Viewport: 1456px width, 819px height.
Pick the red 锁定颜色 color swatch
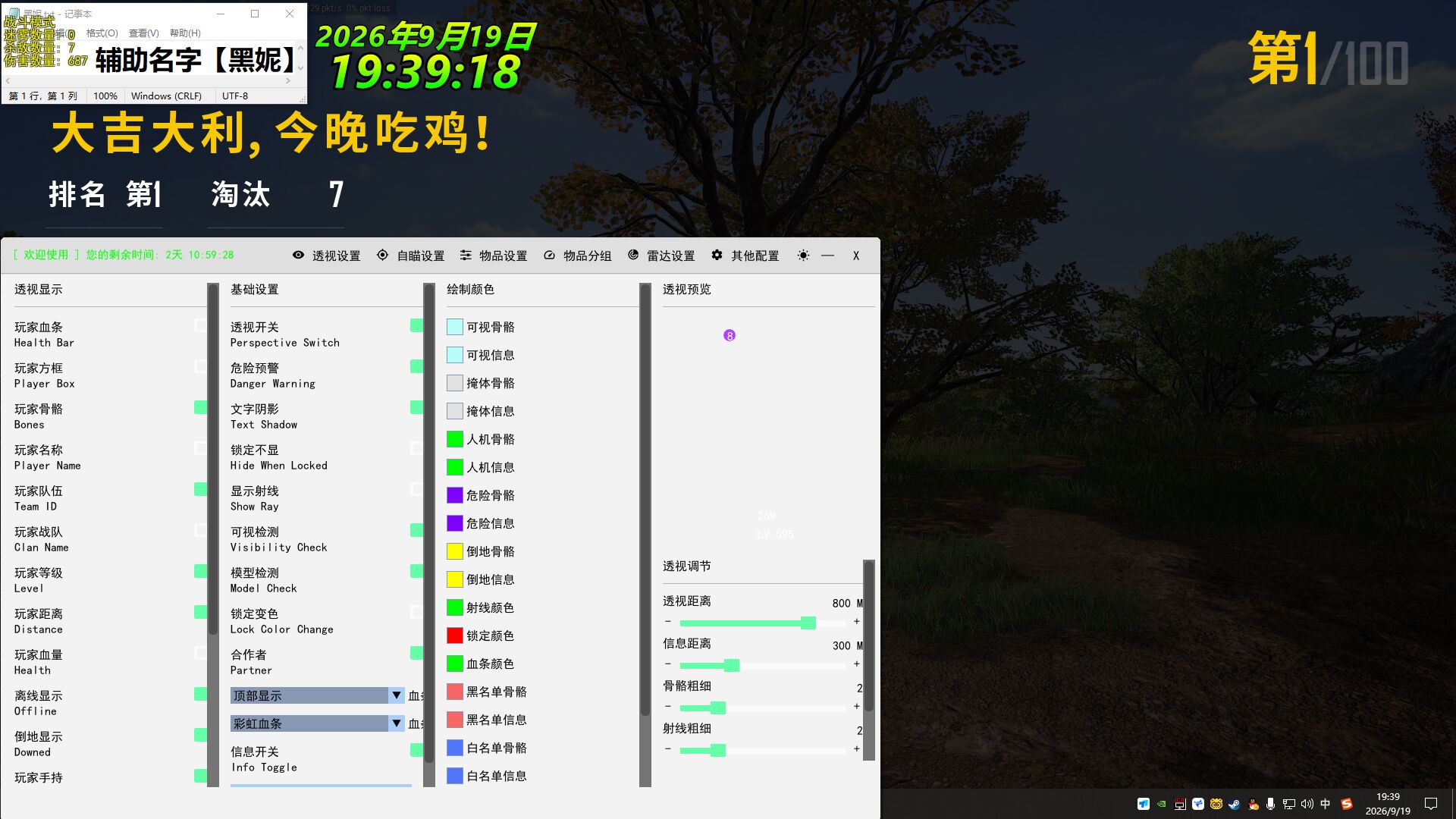[455, 635]
